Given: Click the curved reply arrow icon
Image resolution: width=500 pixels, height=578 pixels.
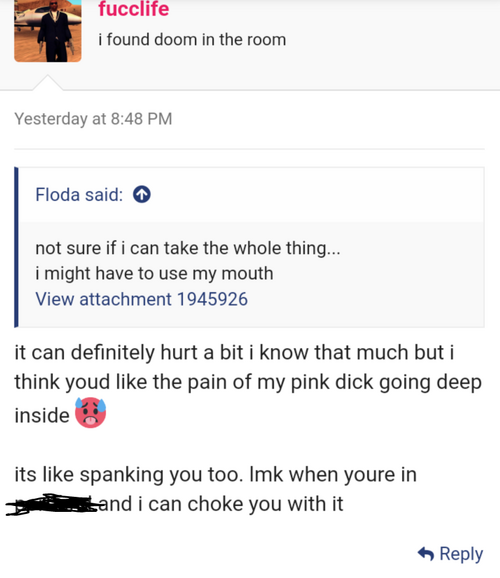Looking at the screenshot, I should tap(426, 554).
